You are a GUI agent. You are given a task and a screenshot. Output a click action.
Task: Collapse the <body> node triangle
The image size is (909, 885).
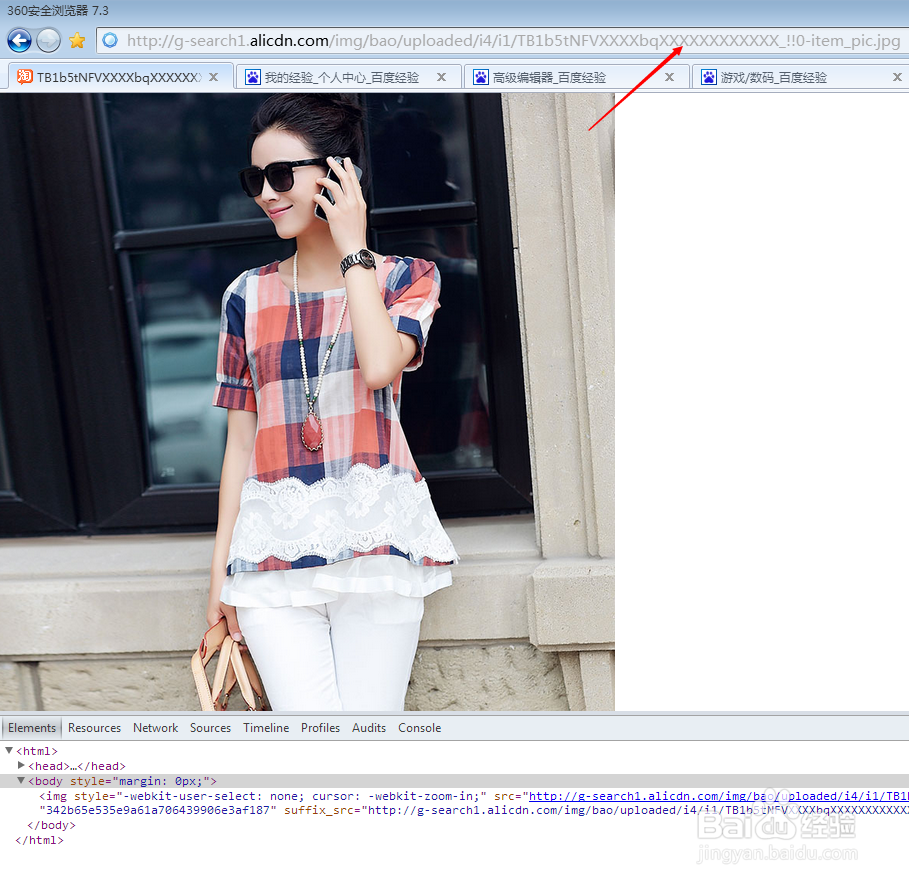[21, 781]
